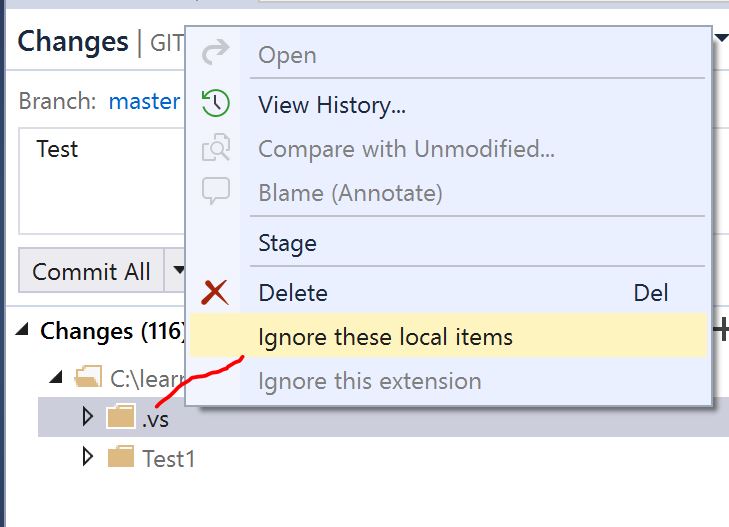729x527 pixels.
Task: Click the Compare with Unmodified icon
Action: (215, 150)
